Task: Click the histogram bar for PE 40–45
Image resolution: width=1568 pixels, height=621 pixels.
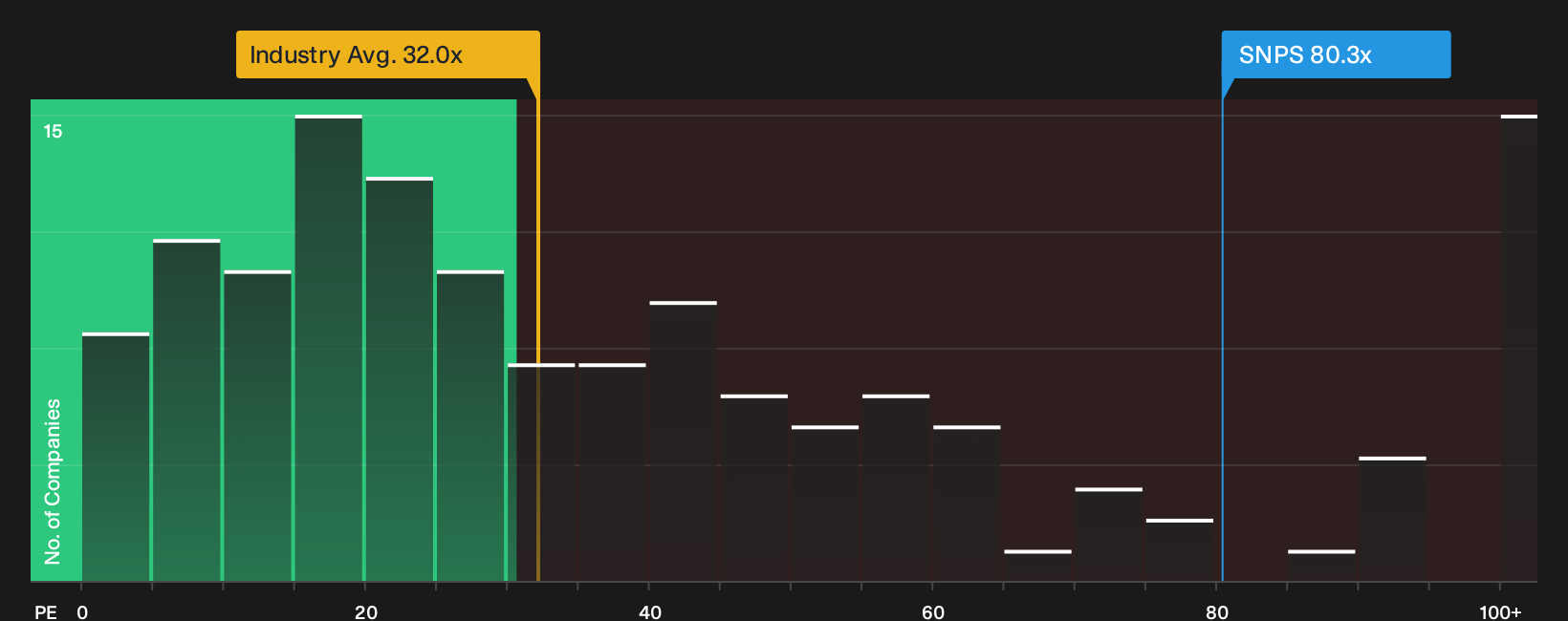Action: pyautogui.click(x=684, y=441)
